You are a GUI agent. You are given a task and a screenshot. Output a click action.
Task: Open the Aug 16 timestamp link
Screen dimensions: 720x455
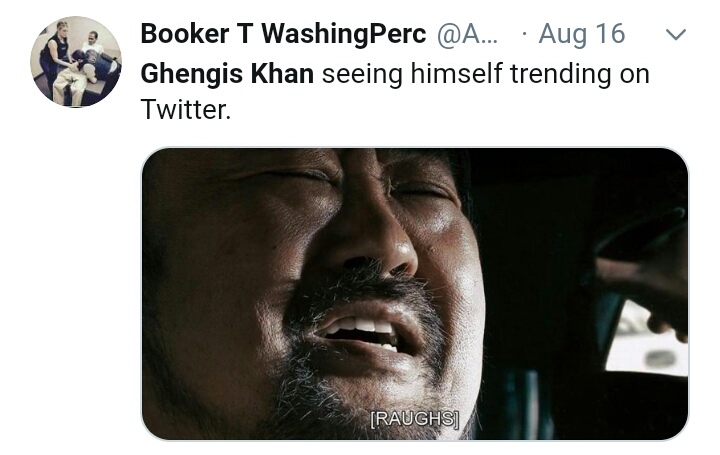pyautogui.click(x=582, y=34)
